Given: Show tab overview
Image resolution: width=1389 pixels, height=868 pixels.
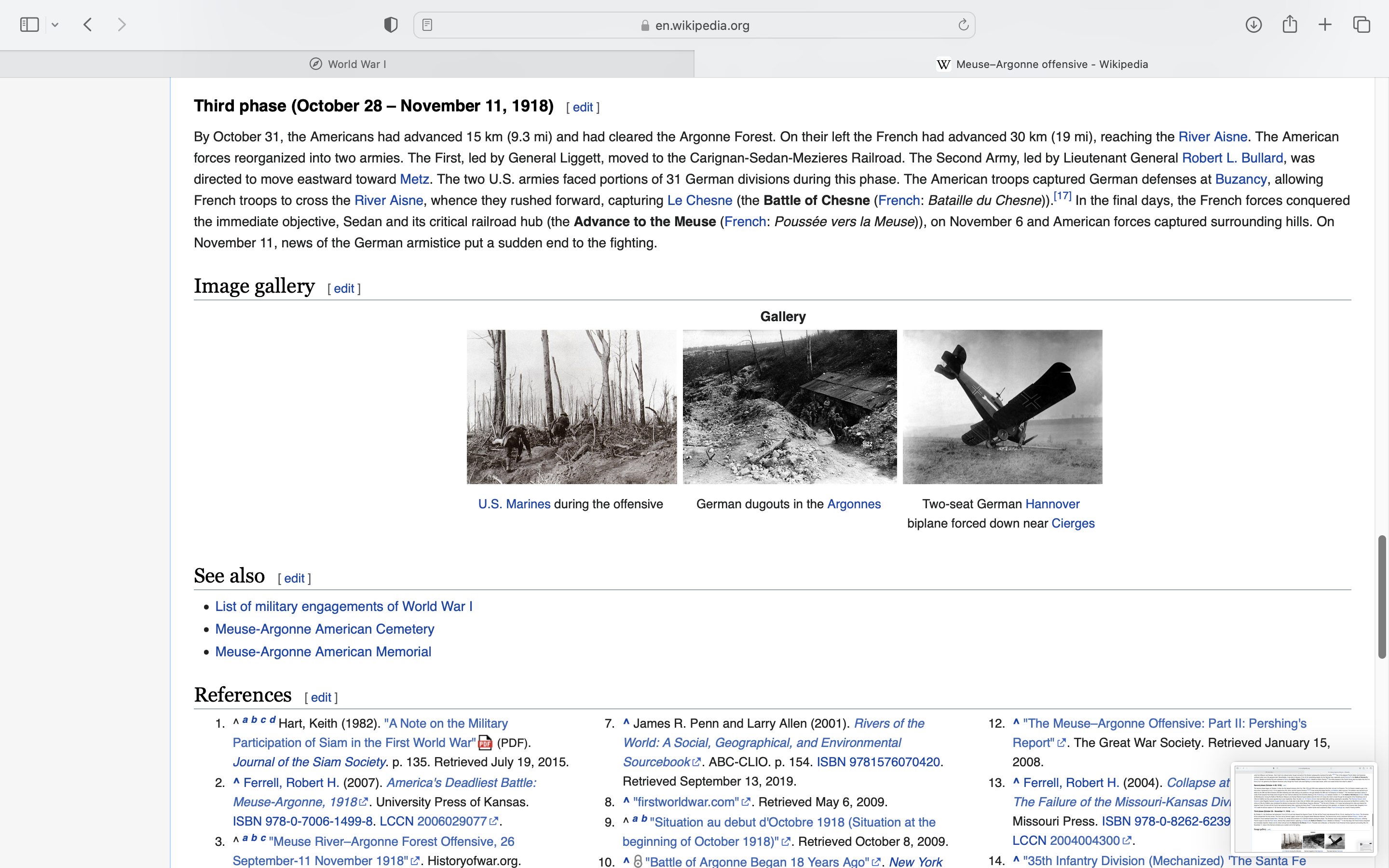Looking at the screenshot, I should [x=1362, y=25].
